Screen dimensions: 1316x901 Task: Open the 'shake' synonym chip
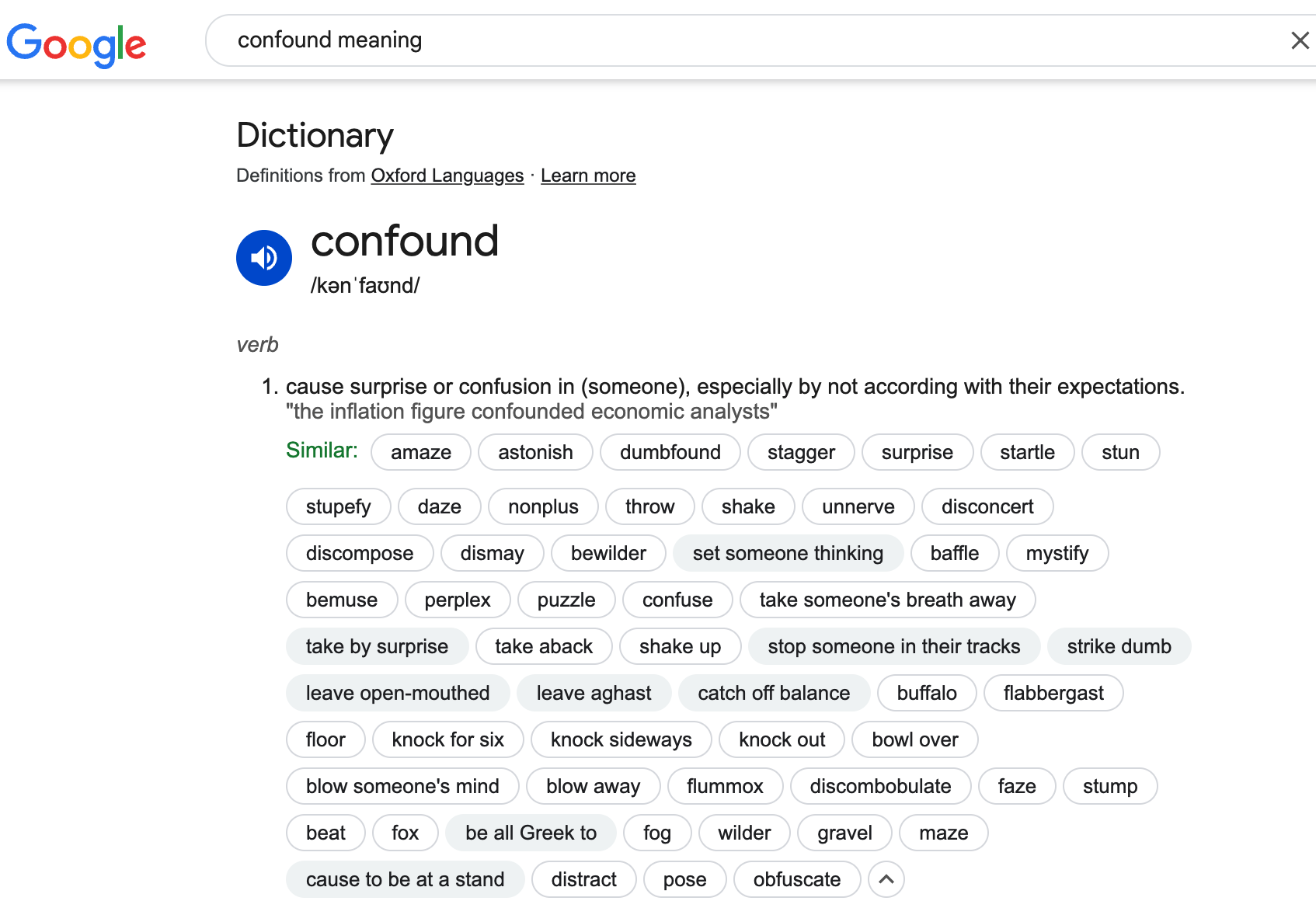click(748, 506)
